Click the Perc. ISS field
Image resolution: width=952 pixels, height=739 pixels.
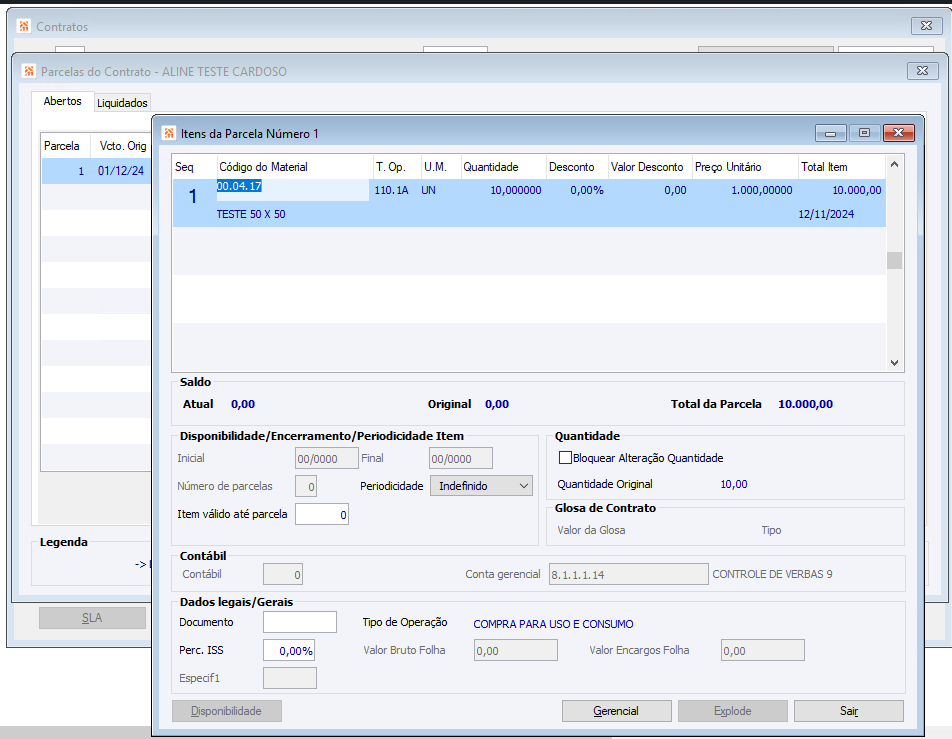click(x=289, y=650)
